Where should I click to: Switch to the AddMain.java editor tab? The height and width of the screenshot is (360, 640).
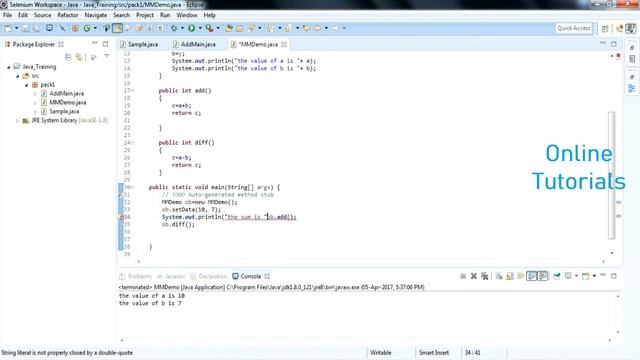[x=194, y=44]
